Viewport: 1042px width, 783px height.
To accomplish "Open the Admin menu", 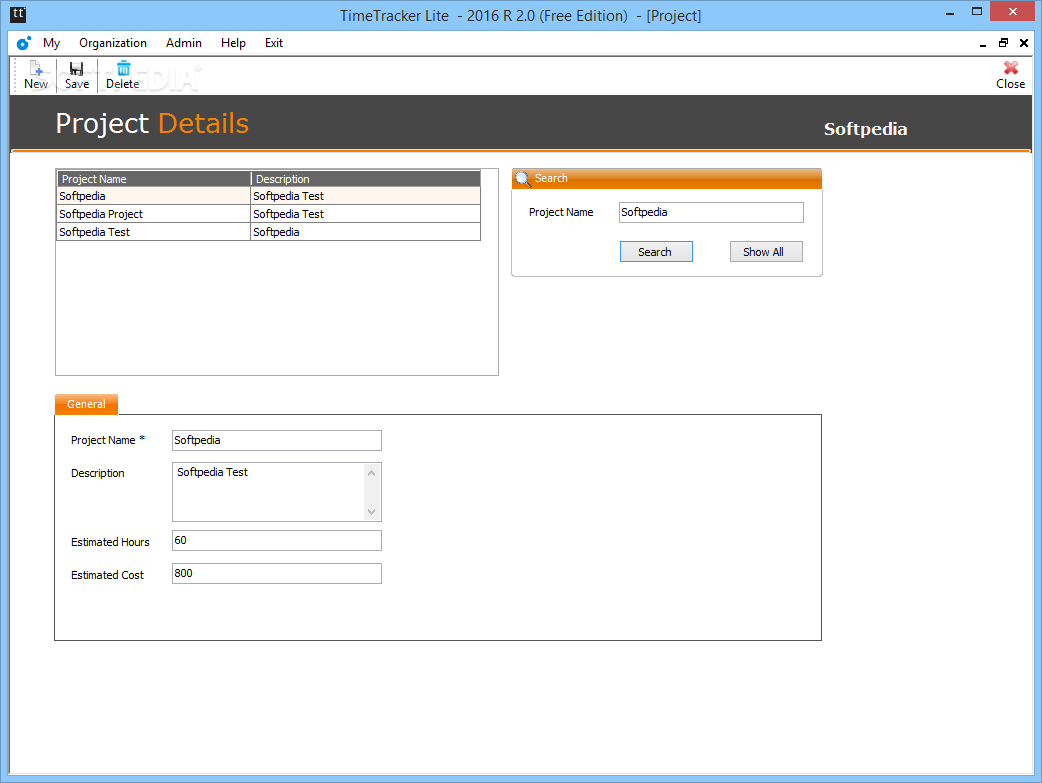I will [184, 43].
